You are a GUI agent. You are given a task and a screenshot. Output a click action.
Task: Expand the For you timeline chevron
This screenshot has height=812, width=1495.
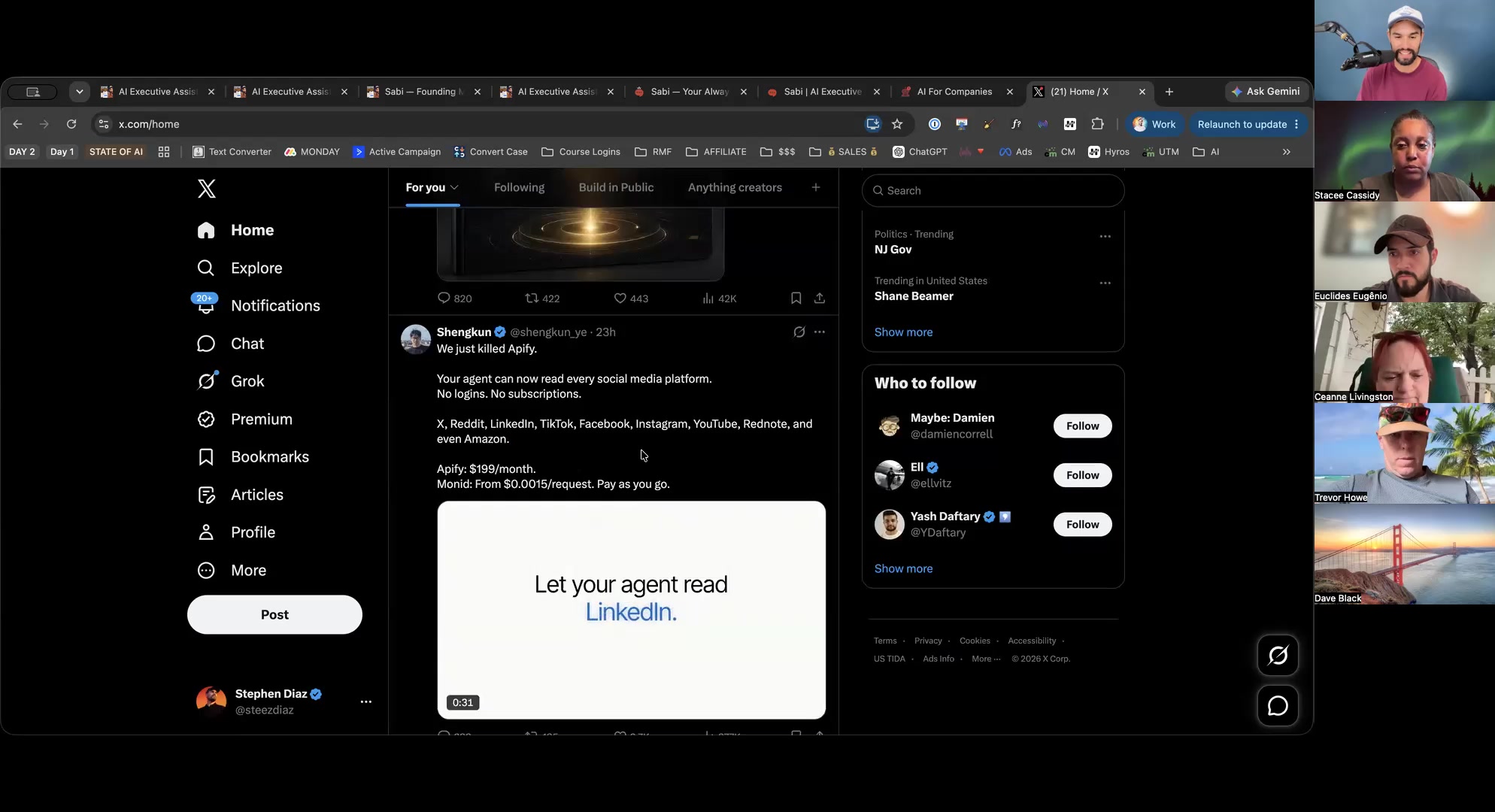(454, 188)
